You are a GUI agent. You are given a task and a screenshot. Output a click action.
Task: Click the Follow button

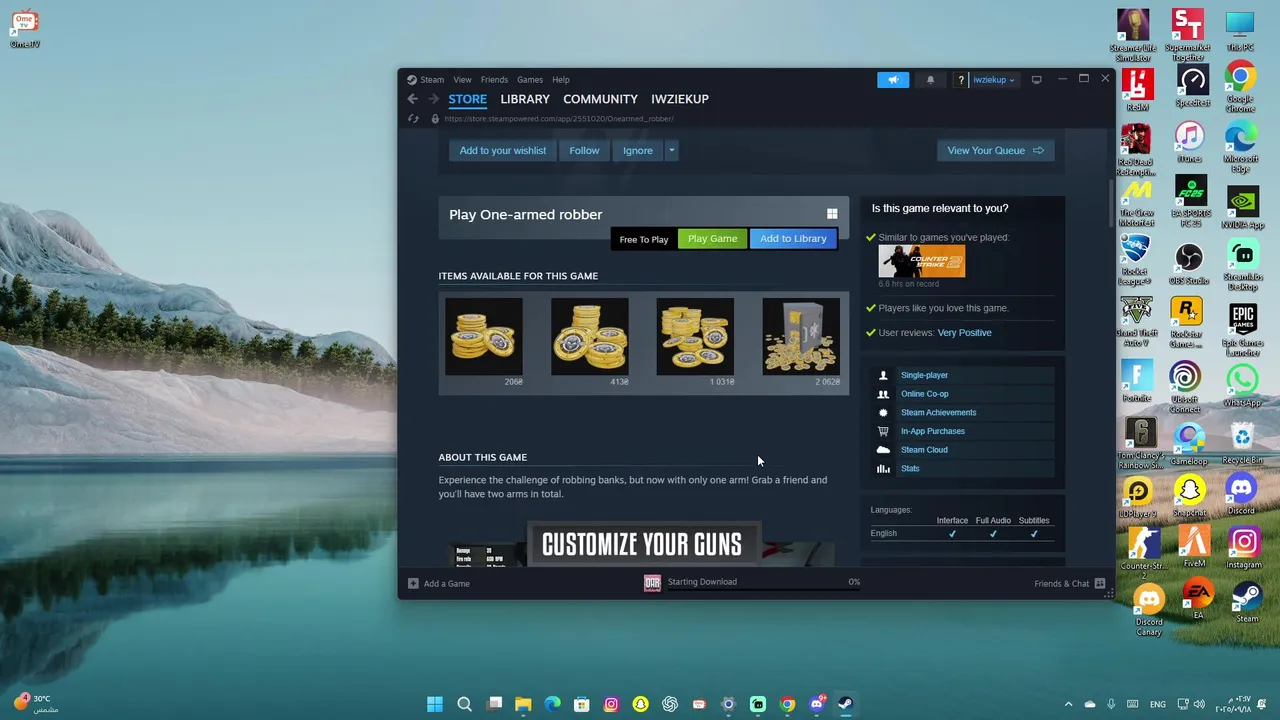click(584, 150)
